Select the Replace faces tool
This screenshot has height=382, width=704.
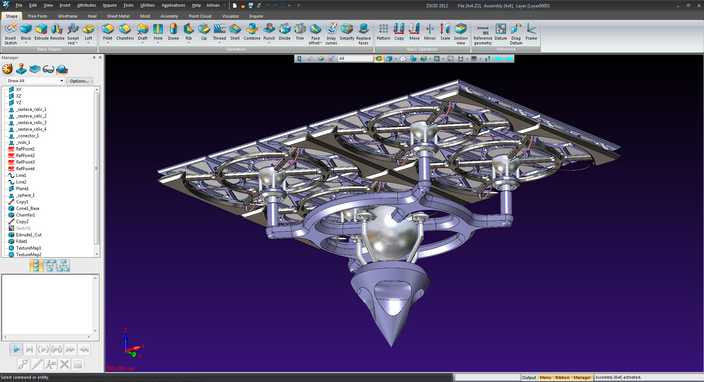pyautogui.click(x=363, y=33)
